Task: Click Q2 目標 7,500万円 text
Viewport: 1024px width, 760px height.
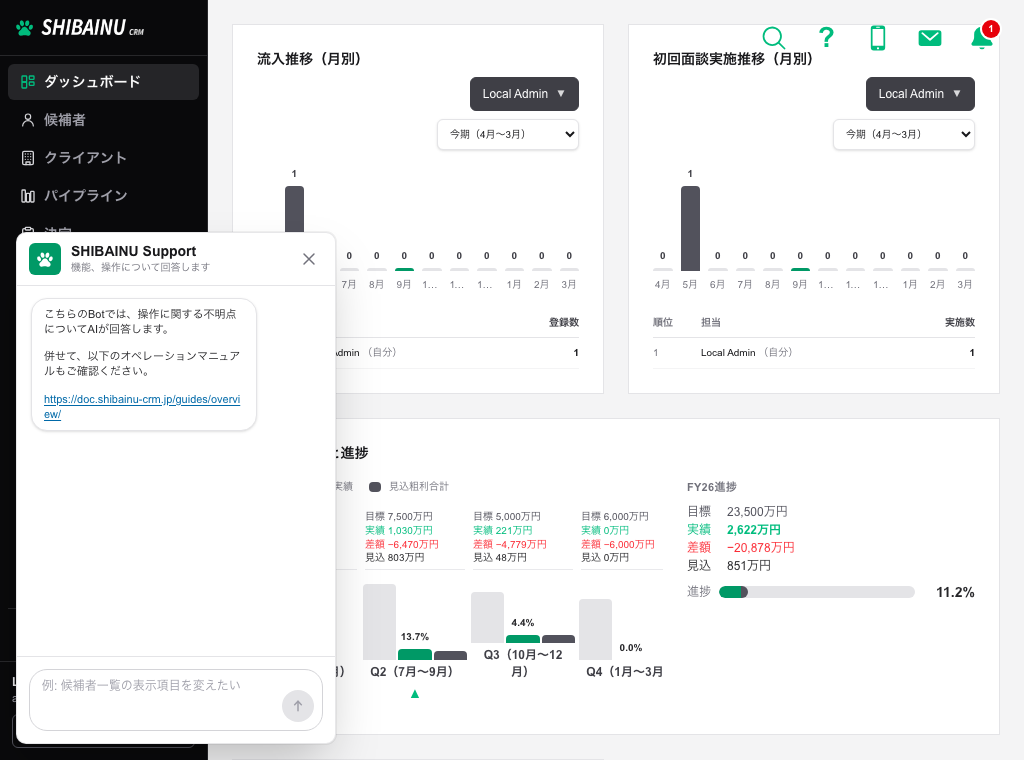Action: tap(398, 516)
